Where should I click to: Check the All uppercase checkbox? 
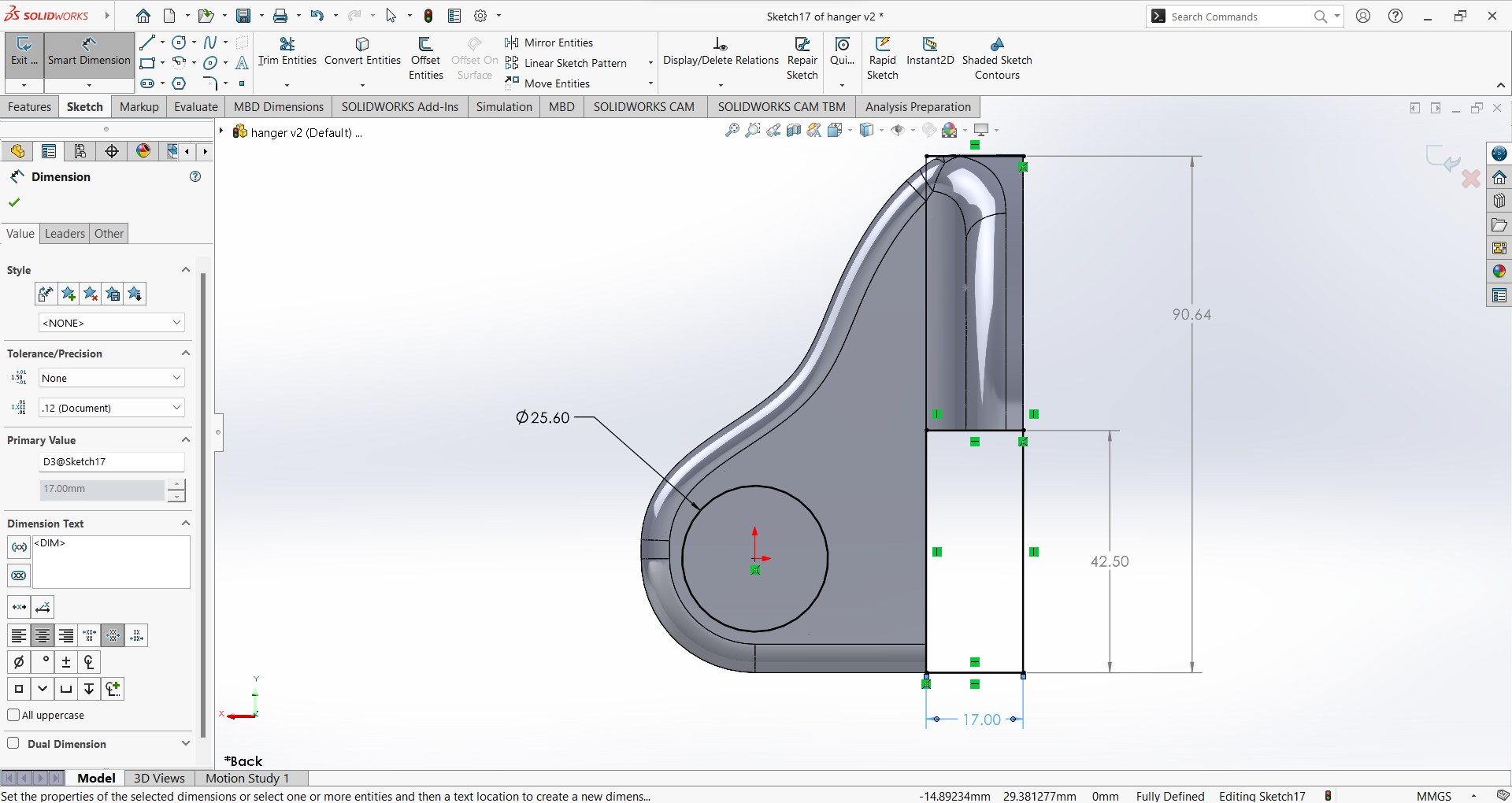tap(13, 715)
